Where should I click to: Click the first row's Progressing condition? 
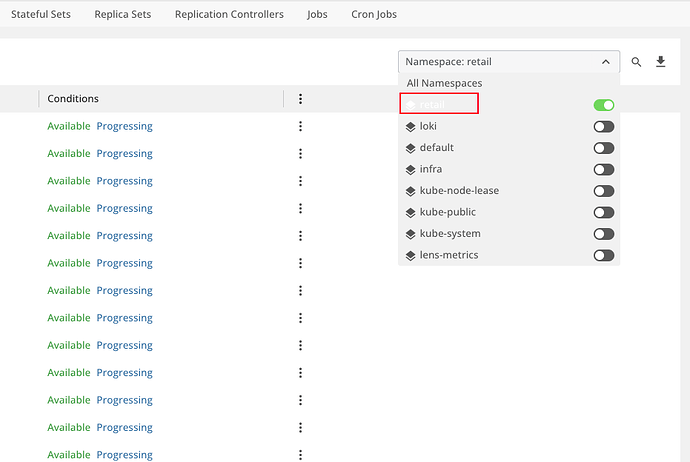pyautogui.click(x=124, y=126)
